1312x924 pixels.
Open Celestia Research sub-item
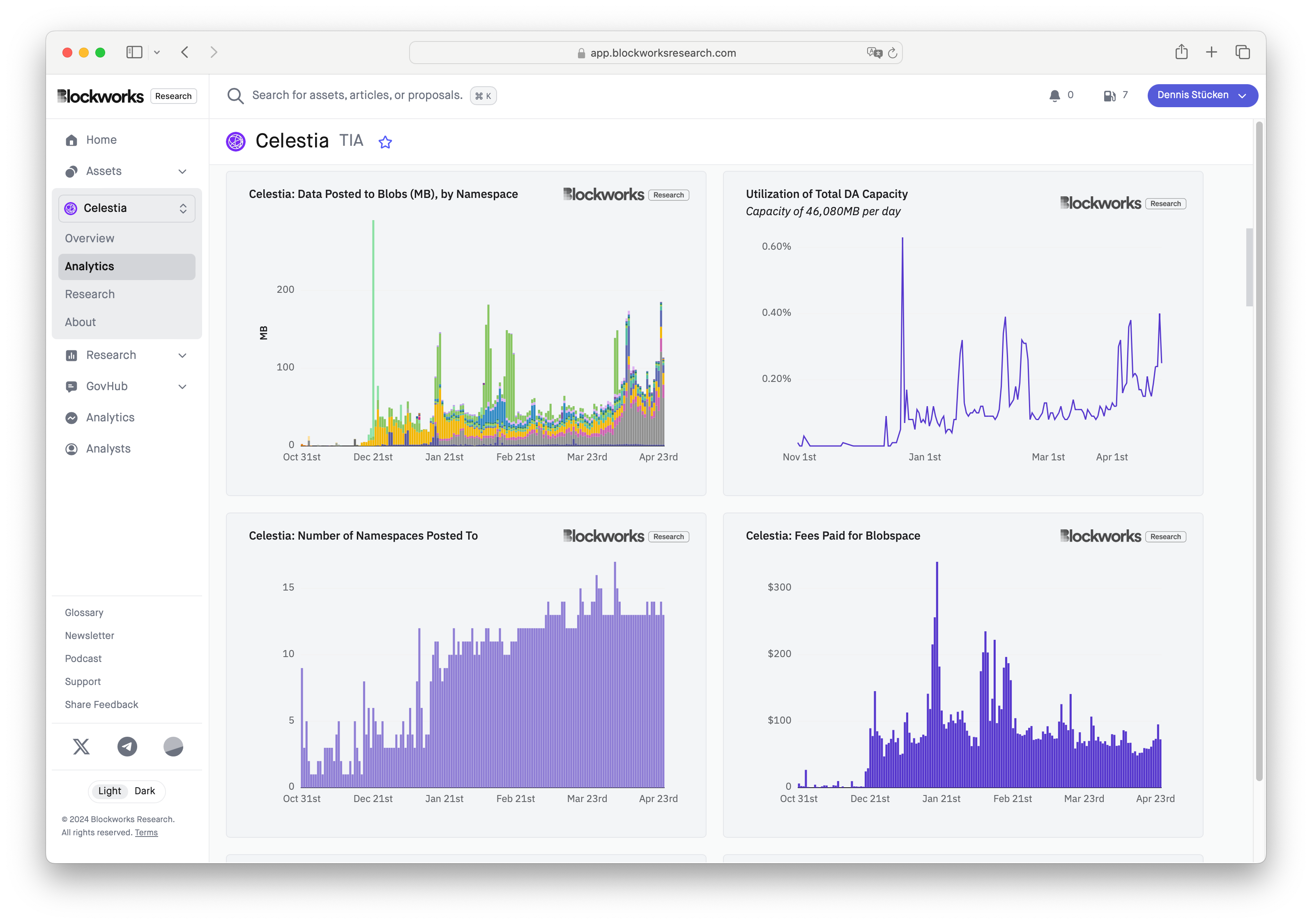coord(90,294)
